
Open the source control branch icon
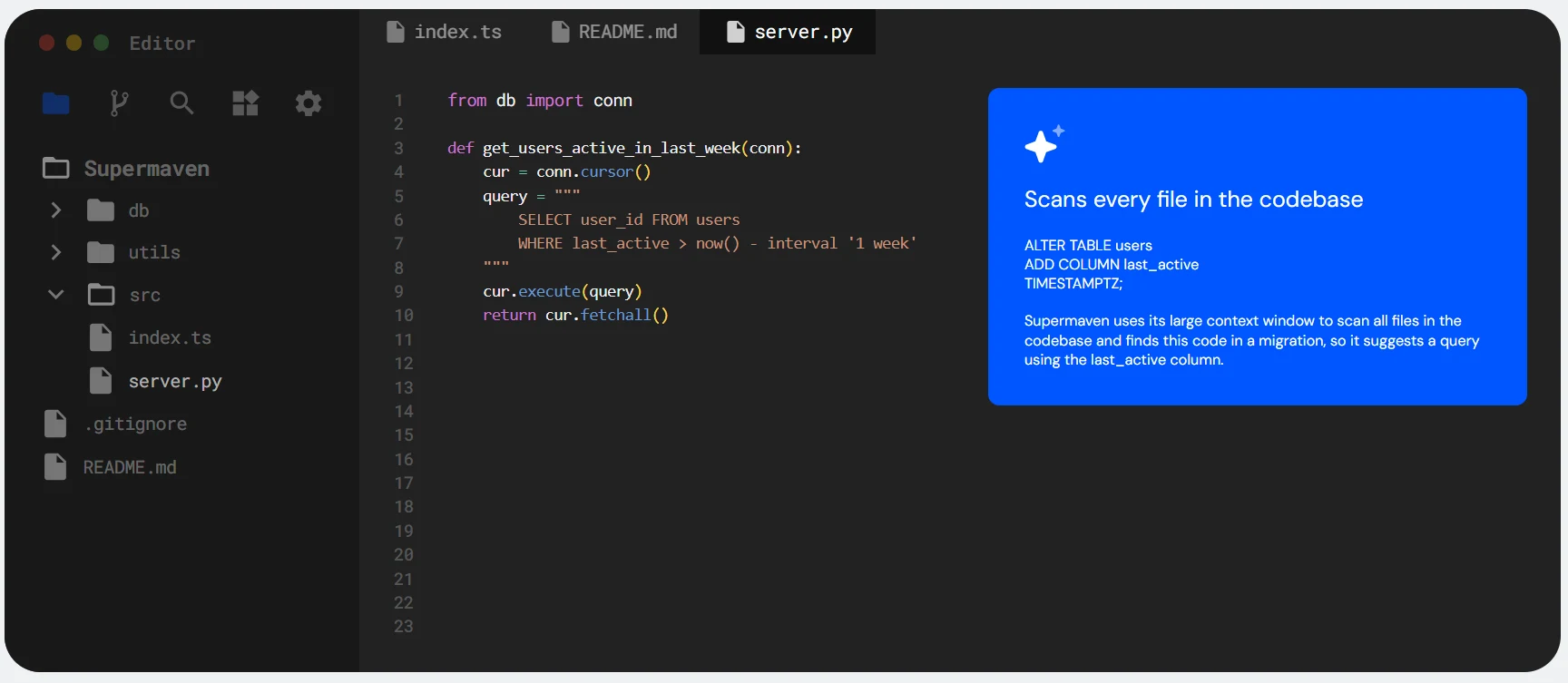[119, 103]
